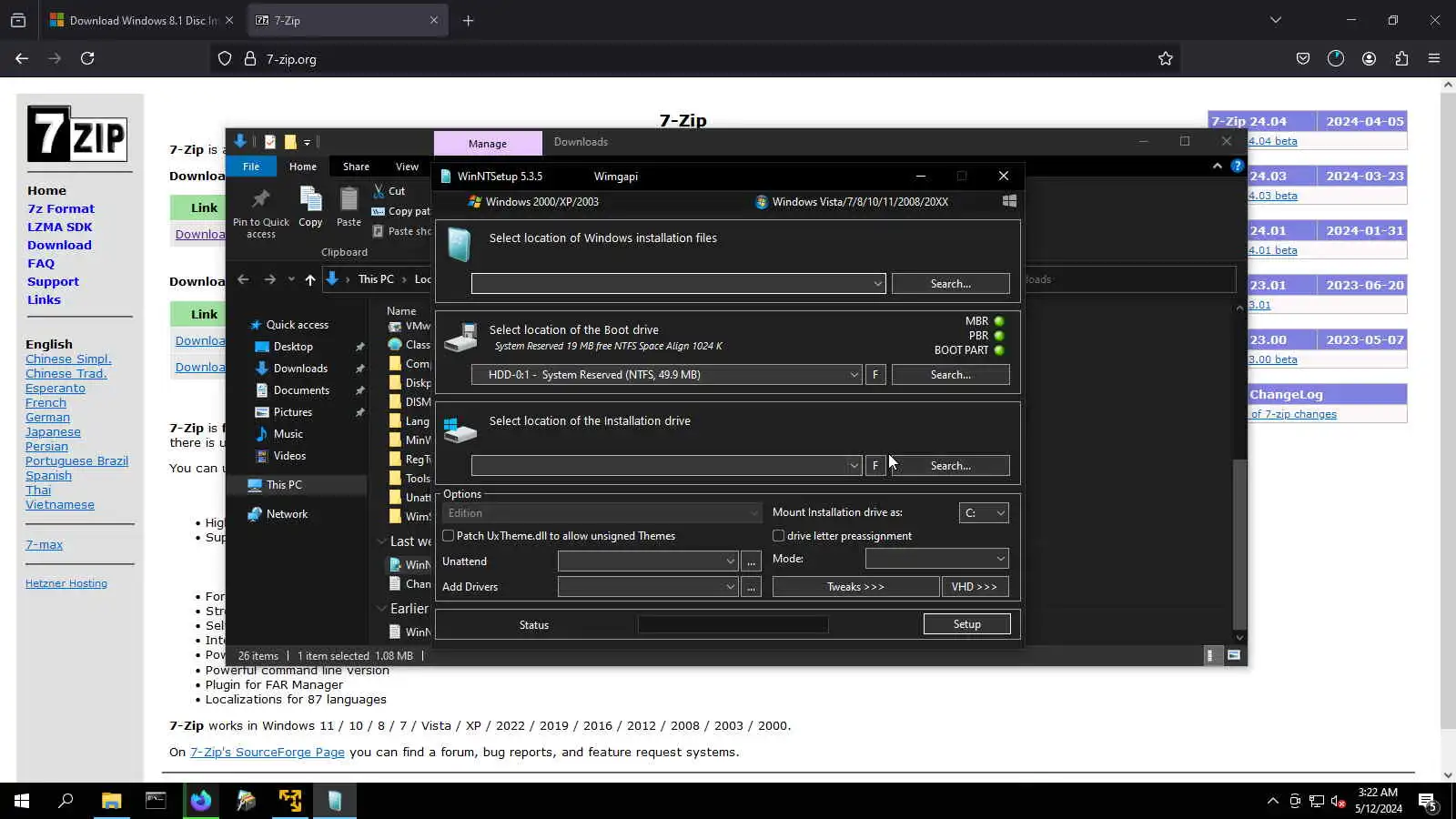Viewport: 1456px width, 819px height.
Task: Click the New folder icon in Explorer title bar
Action: [290, 142]
